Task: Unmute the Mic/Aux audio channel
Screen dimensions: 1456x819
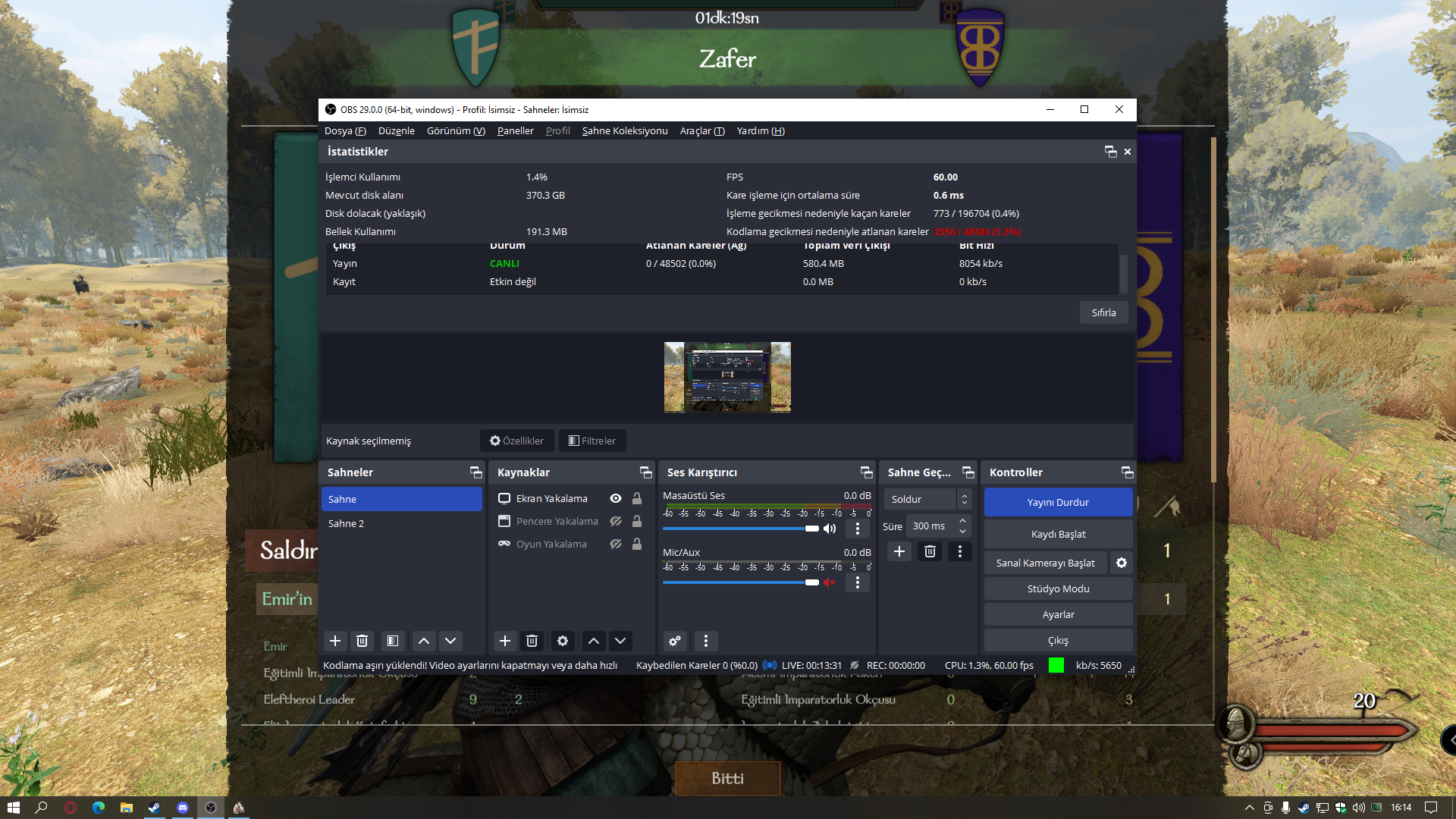Action: point(830,582)
